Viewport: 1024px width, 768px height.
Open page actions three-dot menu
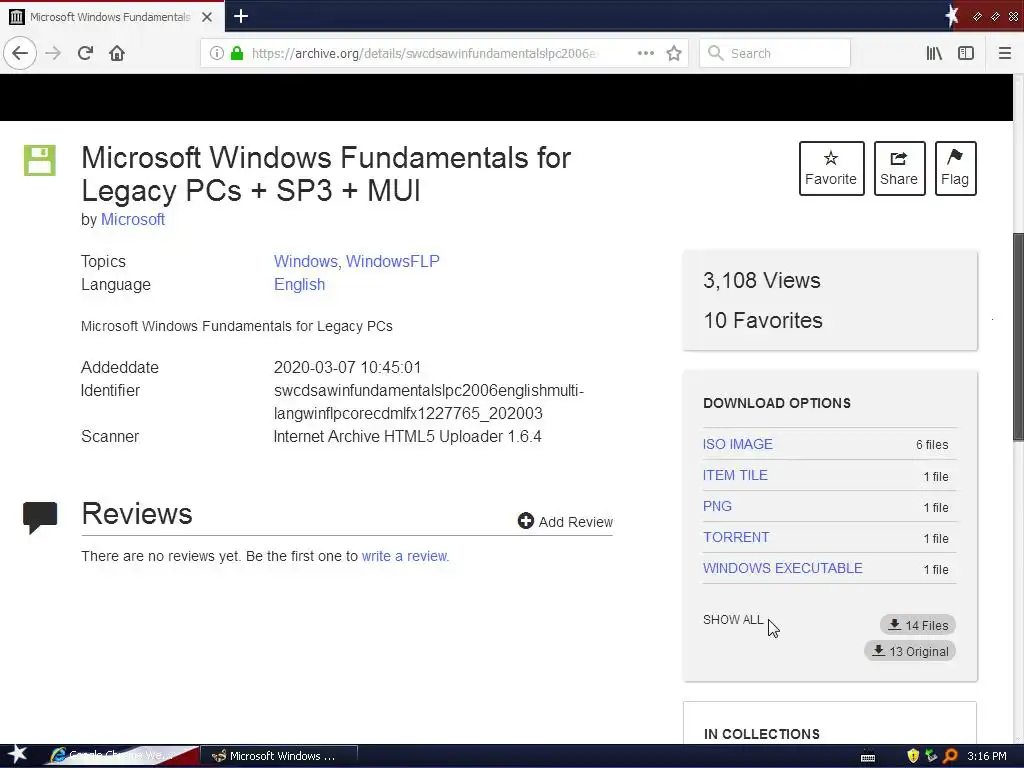pyautogui.click(x=645, y=53)
